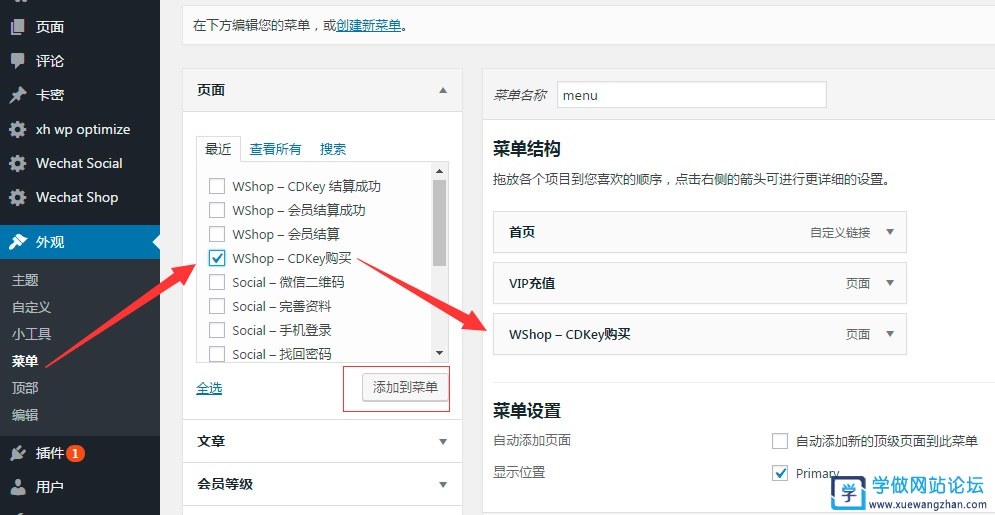Screen dimensions: 995x515
Task: Switch to the 最近 tab
Action: [218, 149]
